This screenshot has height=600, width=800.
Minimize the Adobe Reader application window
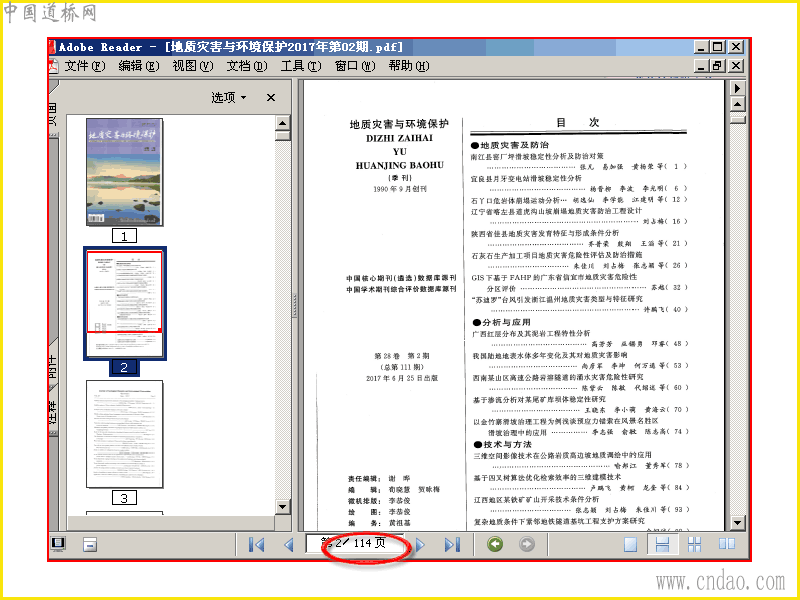pyautogui.click(x=702, y=47)
